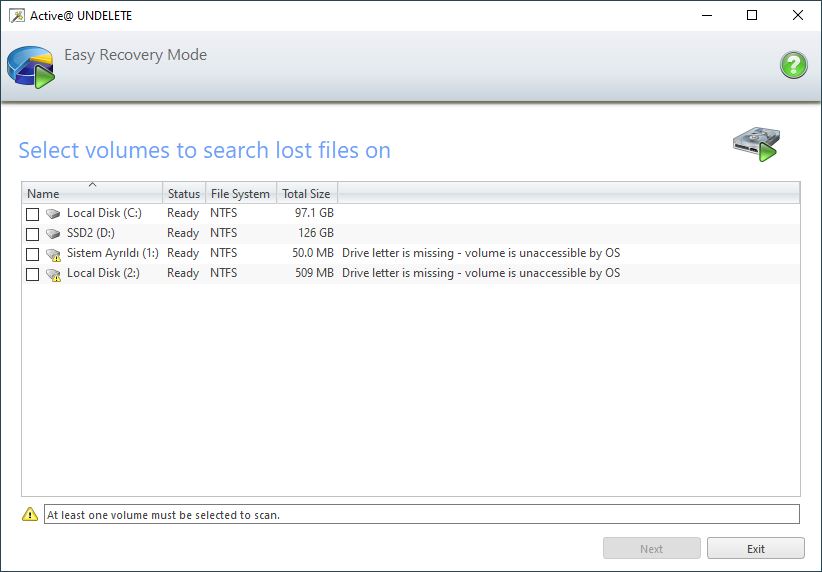Image resolution: width=822 pixels, height=572 pixels.
Task: Sort by the Total Size column header
Action: click(x=307, y=193)
